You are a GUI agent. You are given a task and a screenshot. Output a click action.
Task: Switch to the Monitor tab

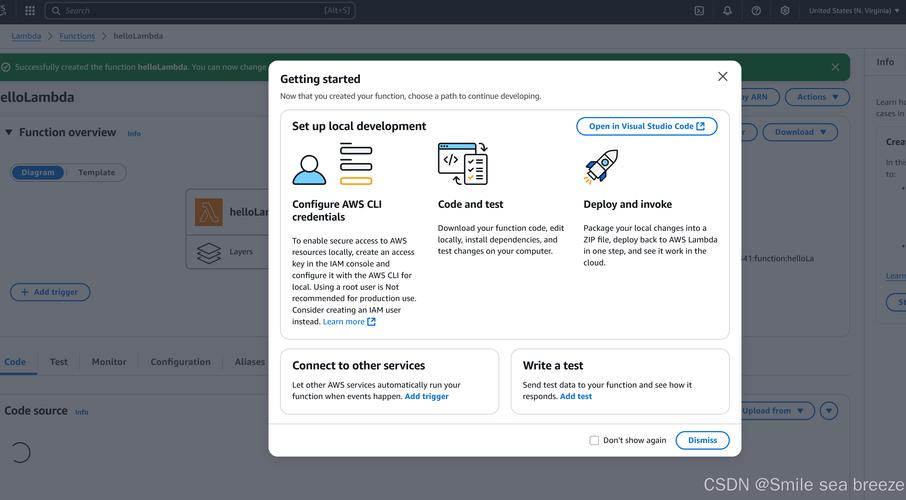109,362
